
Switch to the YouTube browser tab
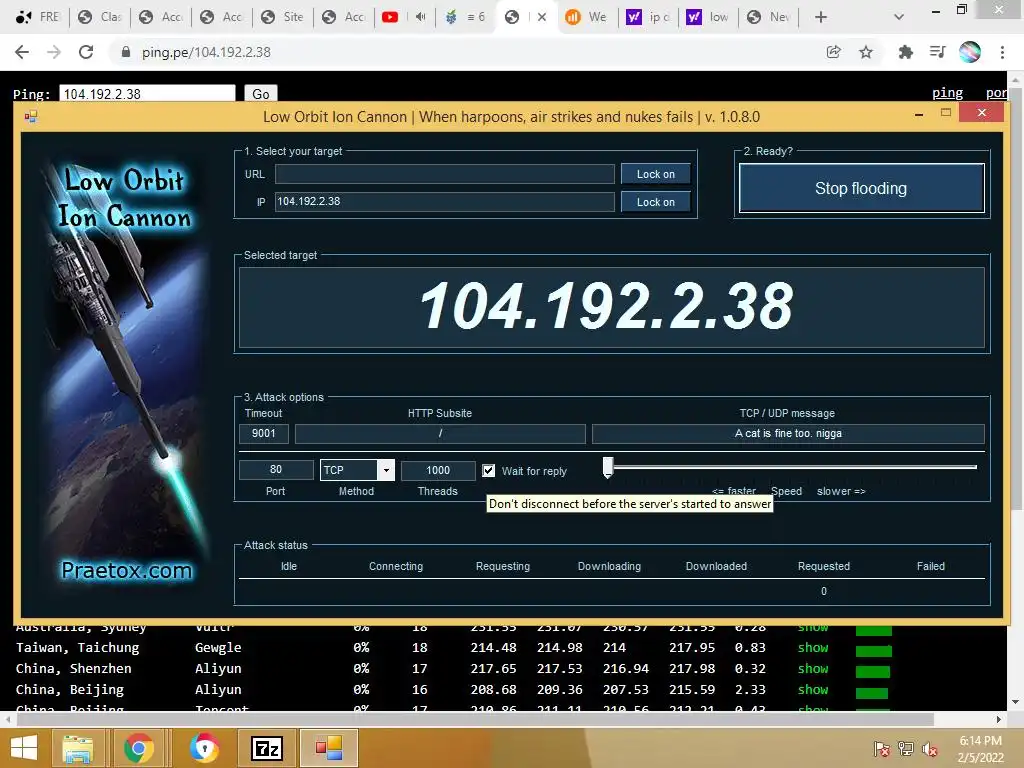coord(391,17)
